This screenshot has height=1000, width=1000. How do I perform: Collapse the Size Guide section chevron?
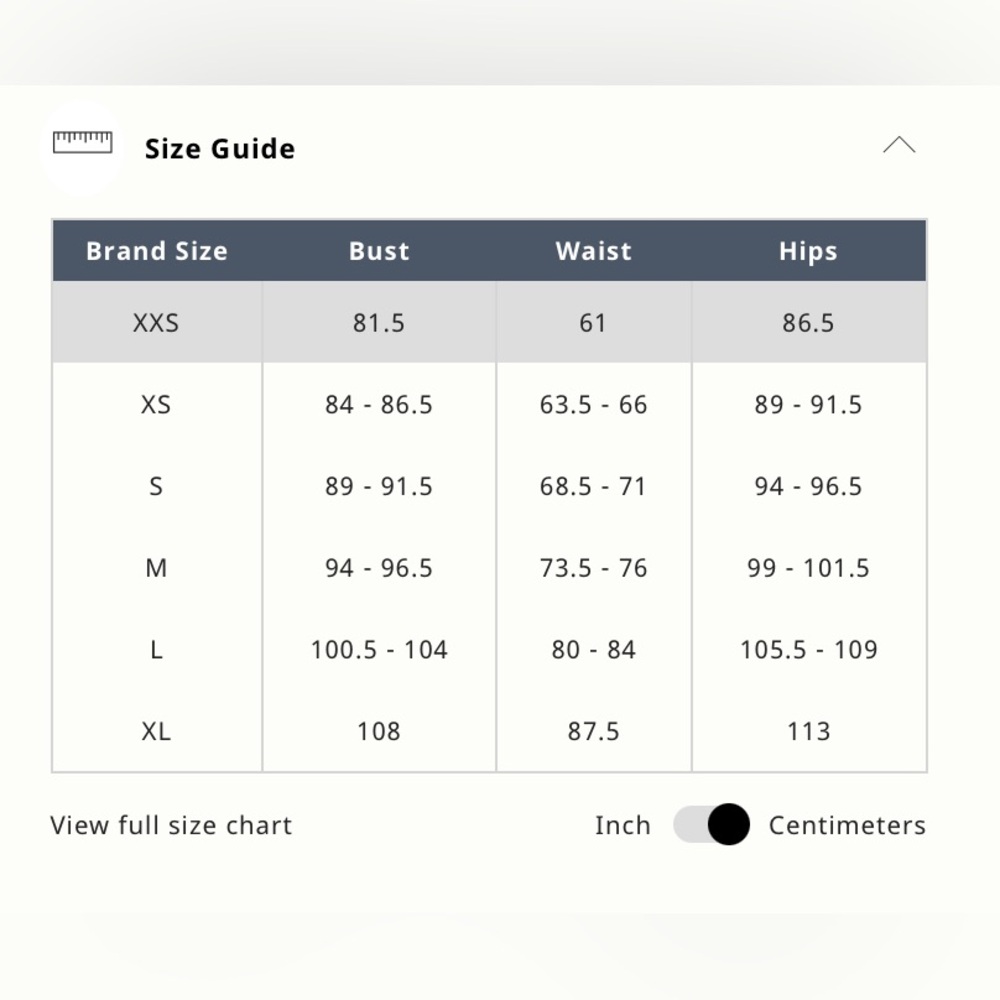click(x=899, y=145)
